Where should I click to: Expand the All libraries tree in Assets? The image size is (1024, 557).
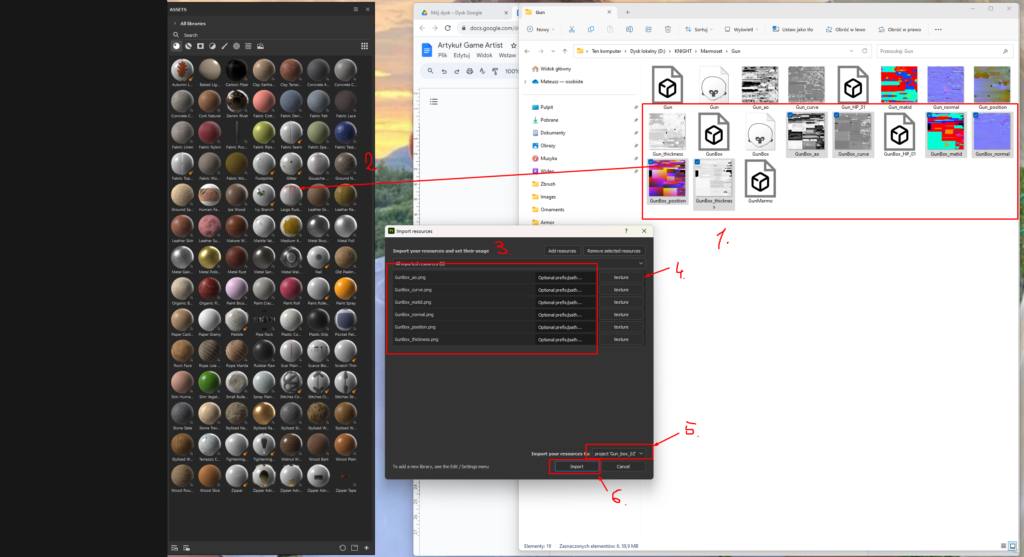[x=176, y=22]
